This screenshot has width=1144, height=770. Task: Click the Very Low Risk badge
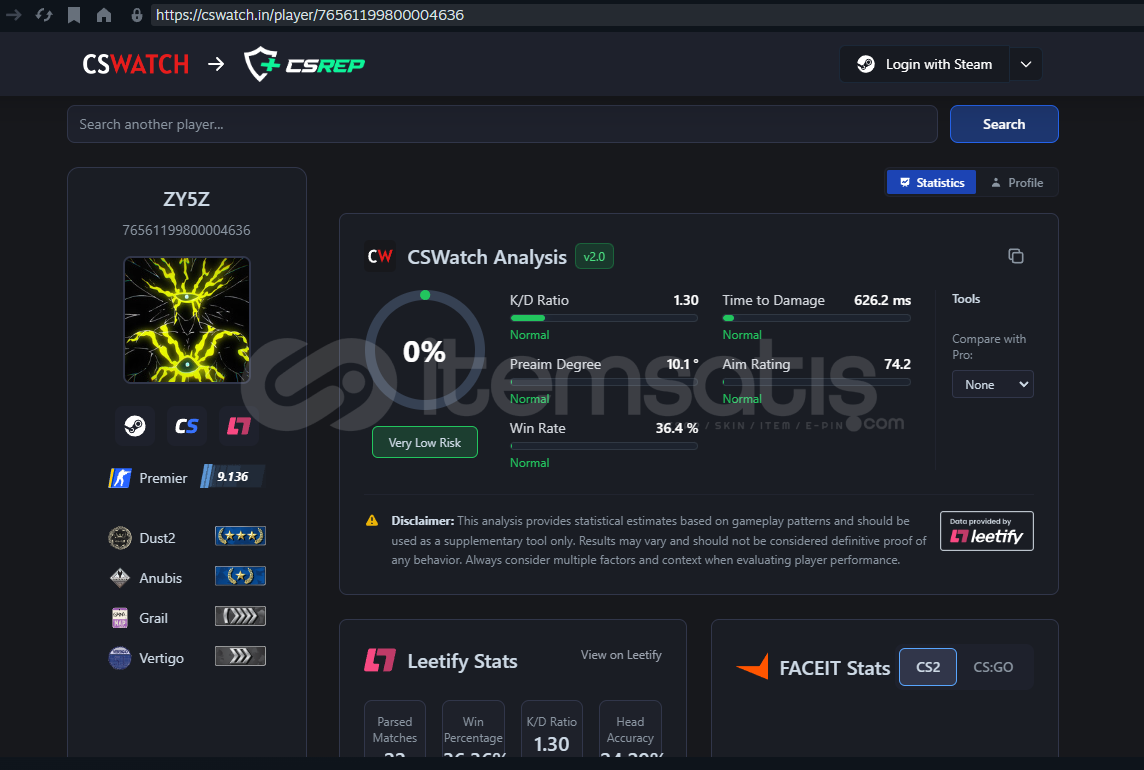(x=425, y=442)
